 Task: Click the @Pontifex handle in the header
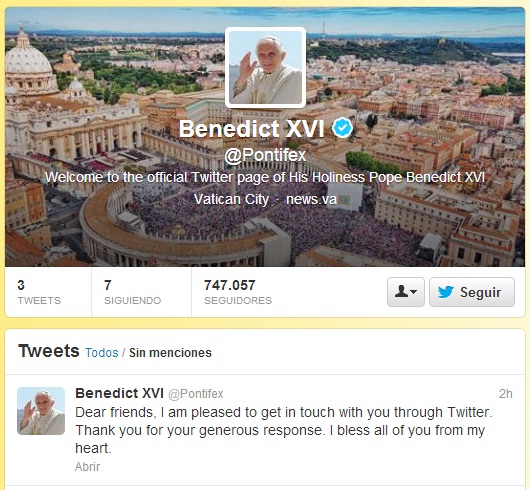coord(265,155)
